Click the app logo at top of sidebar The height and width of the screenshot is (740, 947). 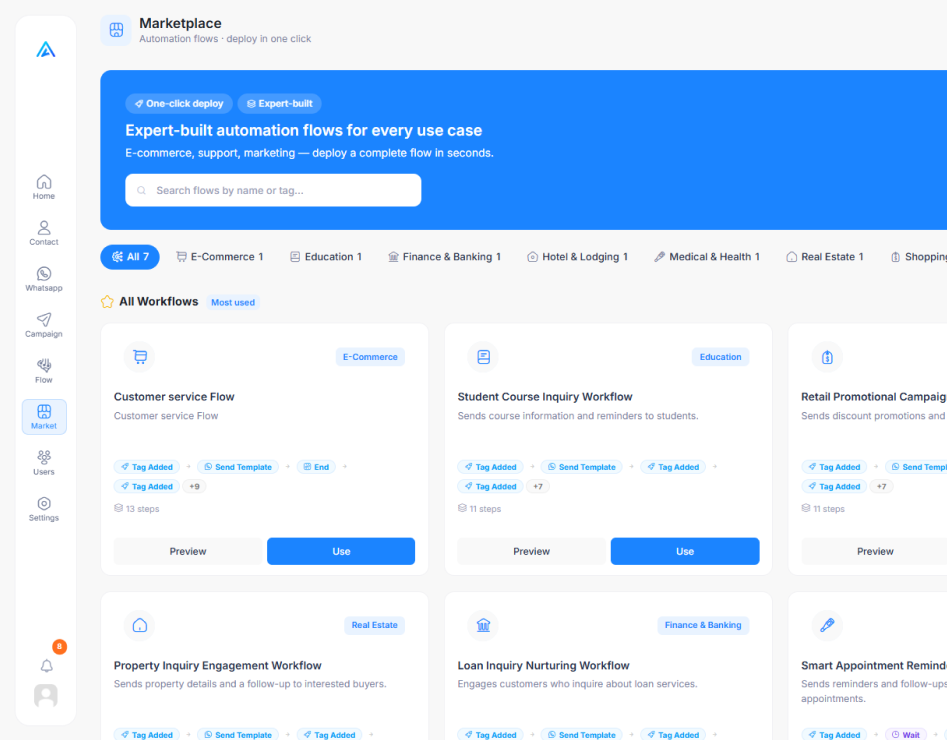tap(46, 50)
